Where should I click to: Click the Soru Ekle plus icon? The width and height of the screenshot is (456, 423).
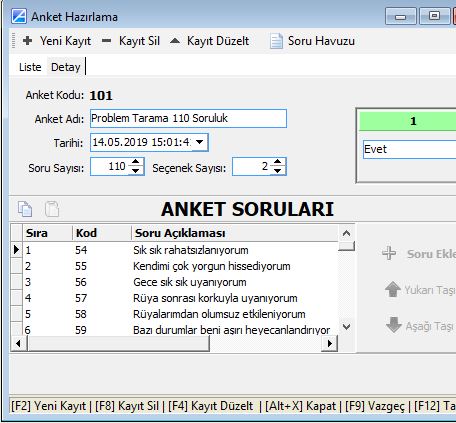389,253
